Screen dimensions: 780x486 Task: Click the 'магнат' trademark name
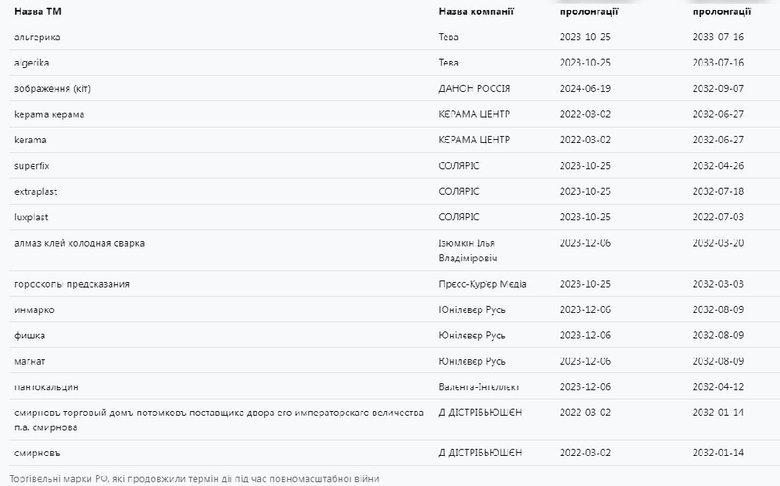pyautogui.click(x=29, y=362)
